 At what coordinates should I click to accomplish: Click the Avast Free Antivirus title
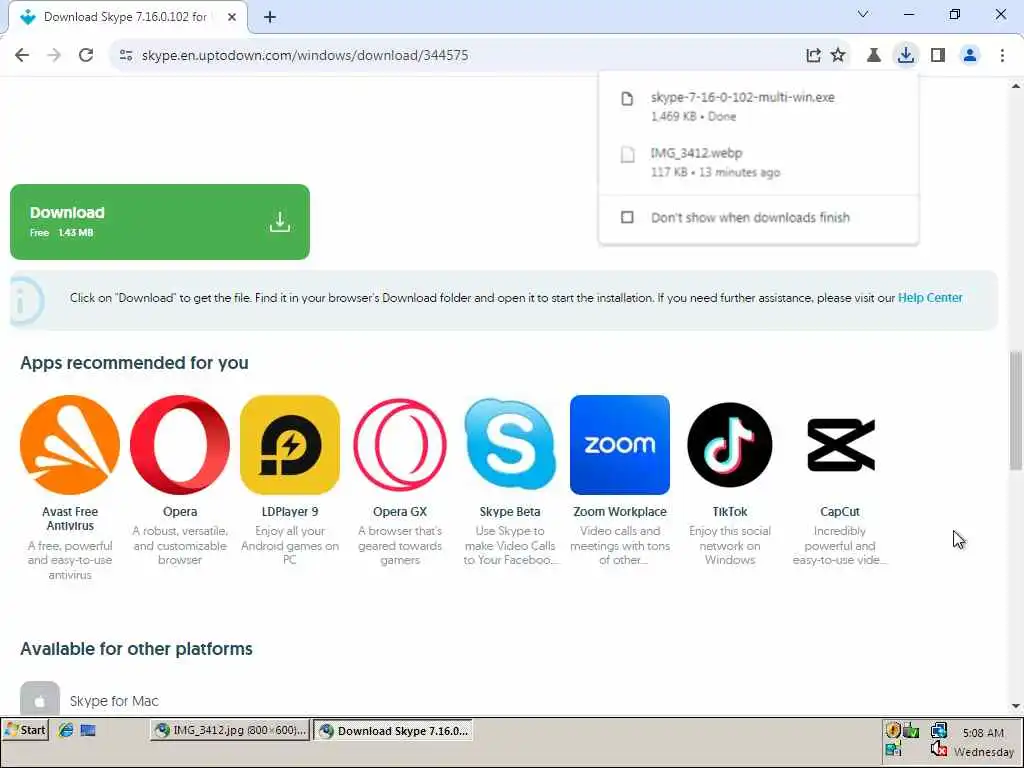(x=70, y=519)
